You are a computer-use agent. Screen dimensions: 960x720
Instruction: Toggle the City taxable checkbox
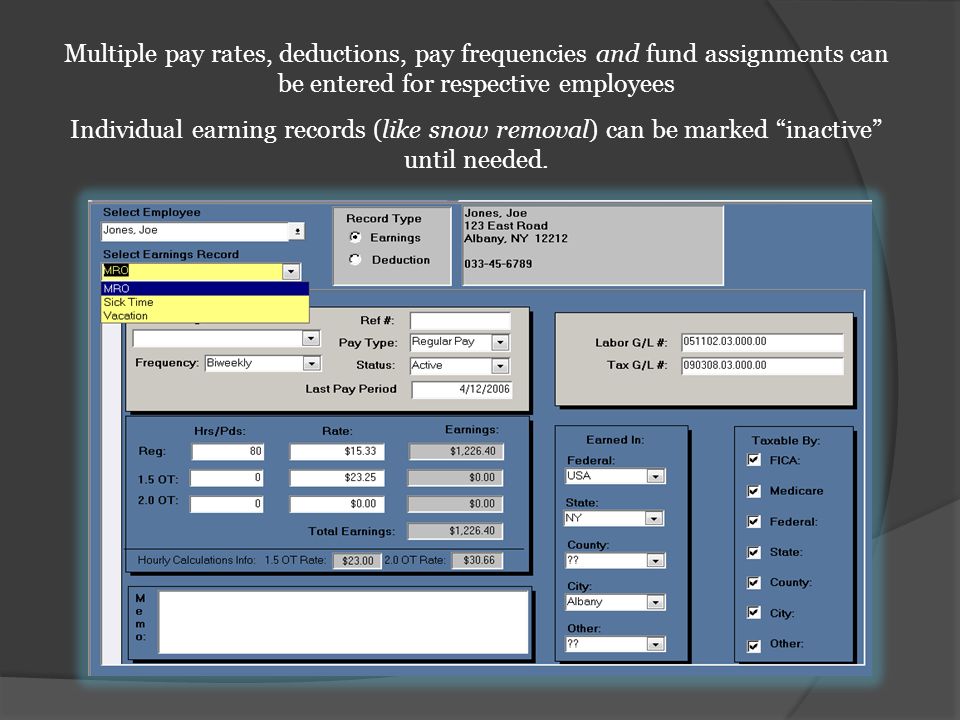click(754, 613)
